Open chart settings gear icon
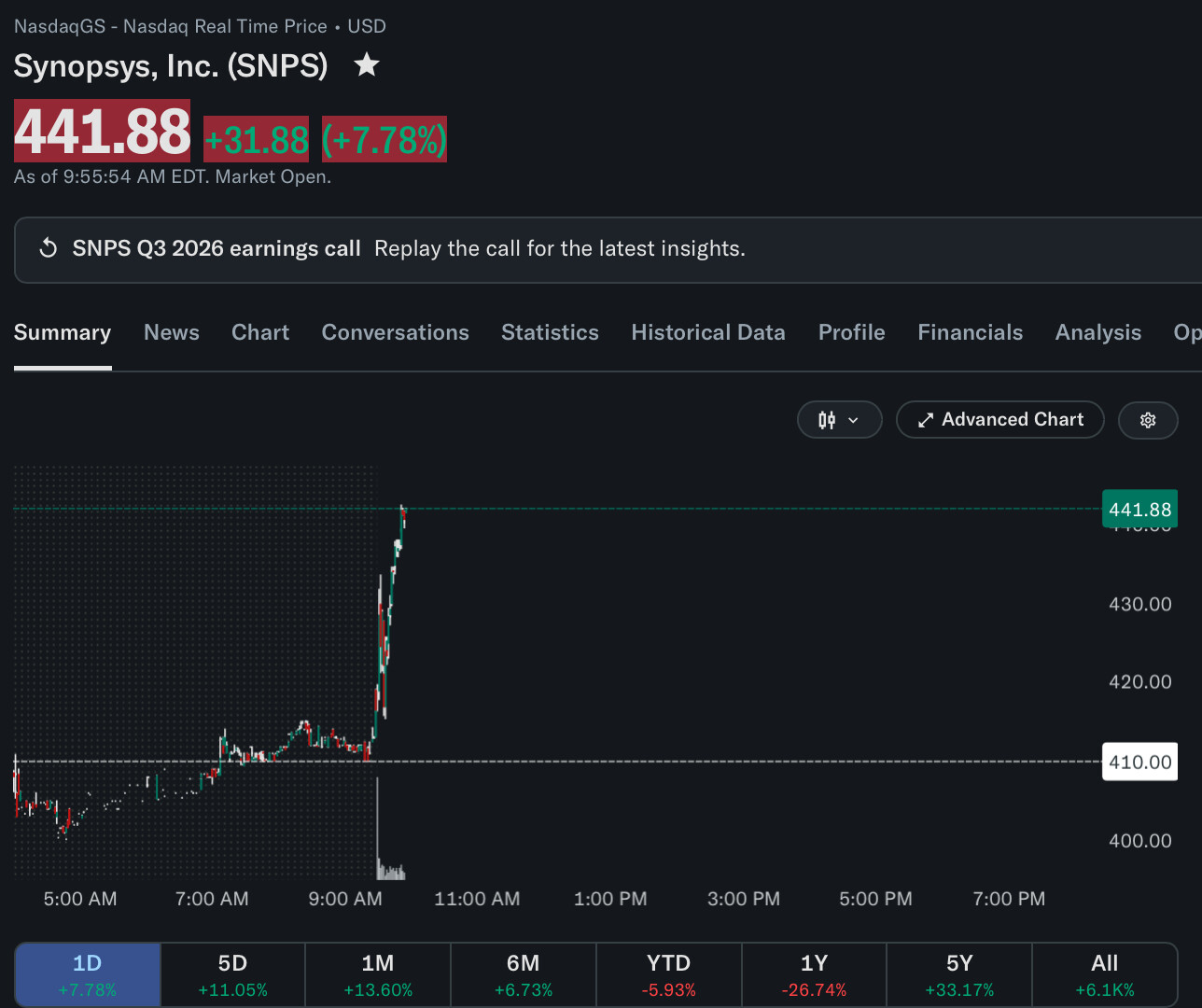Viewport: 1202px width, 1008px height. [1148, 420]
